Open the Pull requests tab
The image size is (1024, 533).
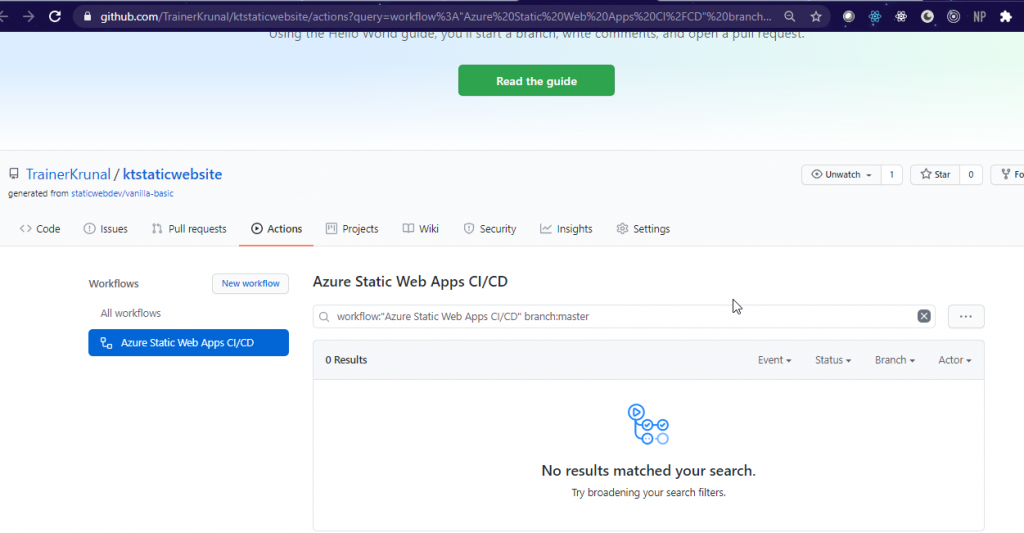pyautogui.click(x=189, y=229)
